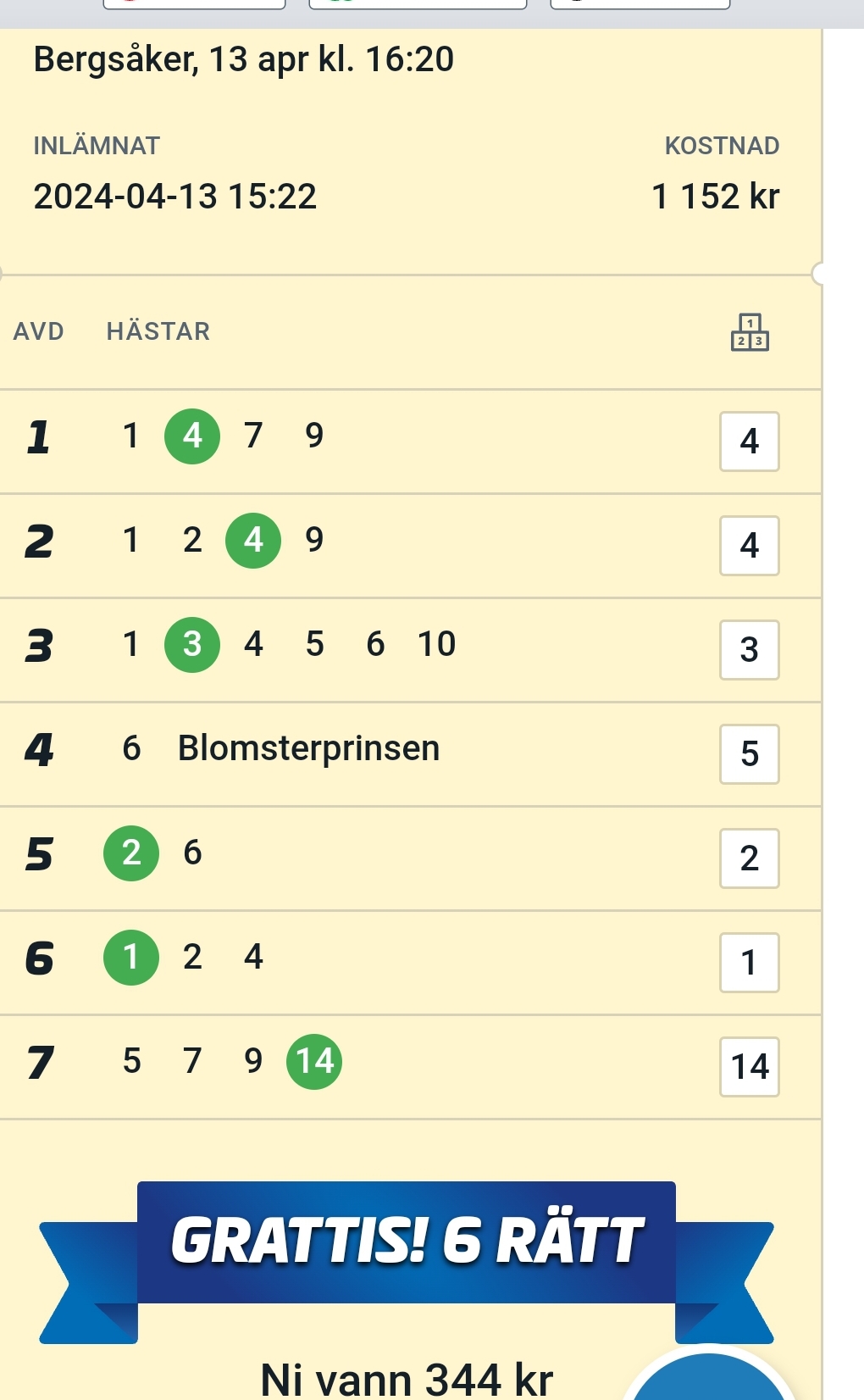The width and height of the screenshot is (864, 1400).
Task: Expand avdelning 3 row
Action: 411,650
